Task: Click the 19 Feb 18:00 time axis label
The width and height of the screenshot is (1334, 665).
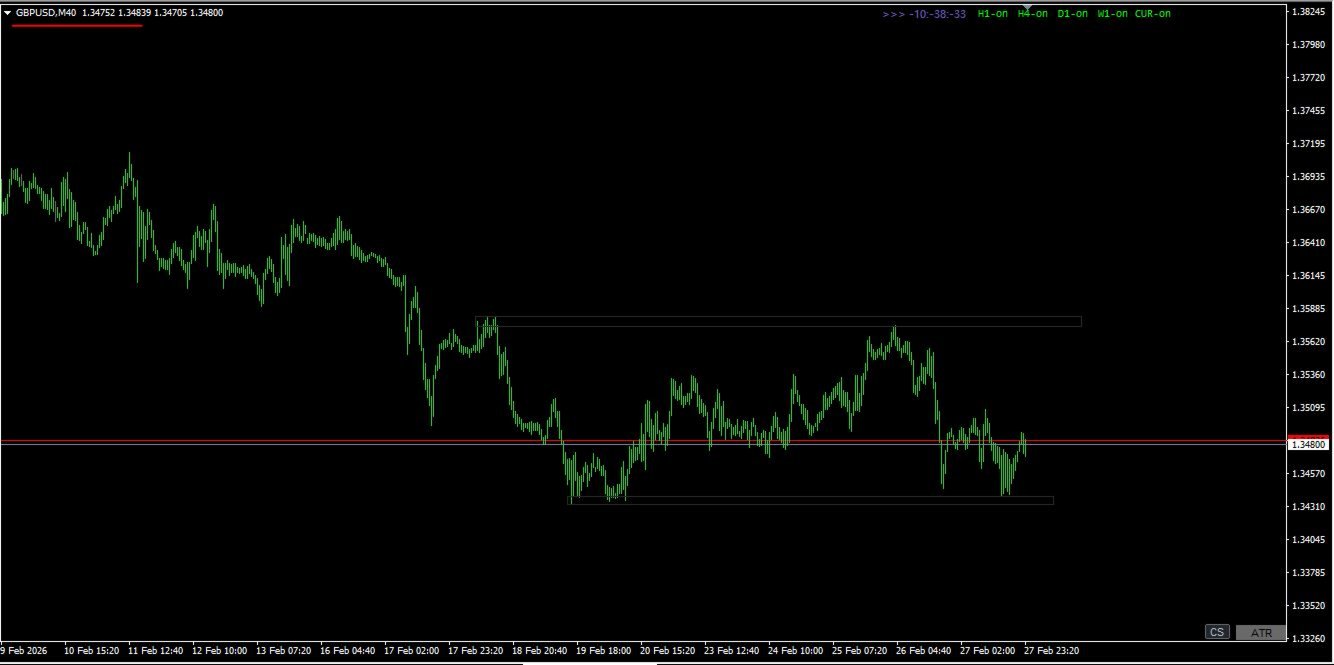Action: click(x=603, y=650)
